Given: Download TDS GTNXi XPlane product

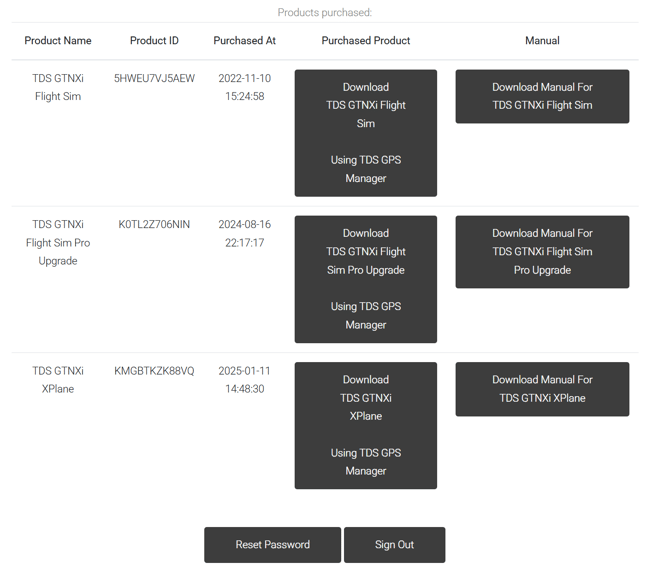Looking at the screenshot, I should [x=365, y=425].
